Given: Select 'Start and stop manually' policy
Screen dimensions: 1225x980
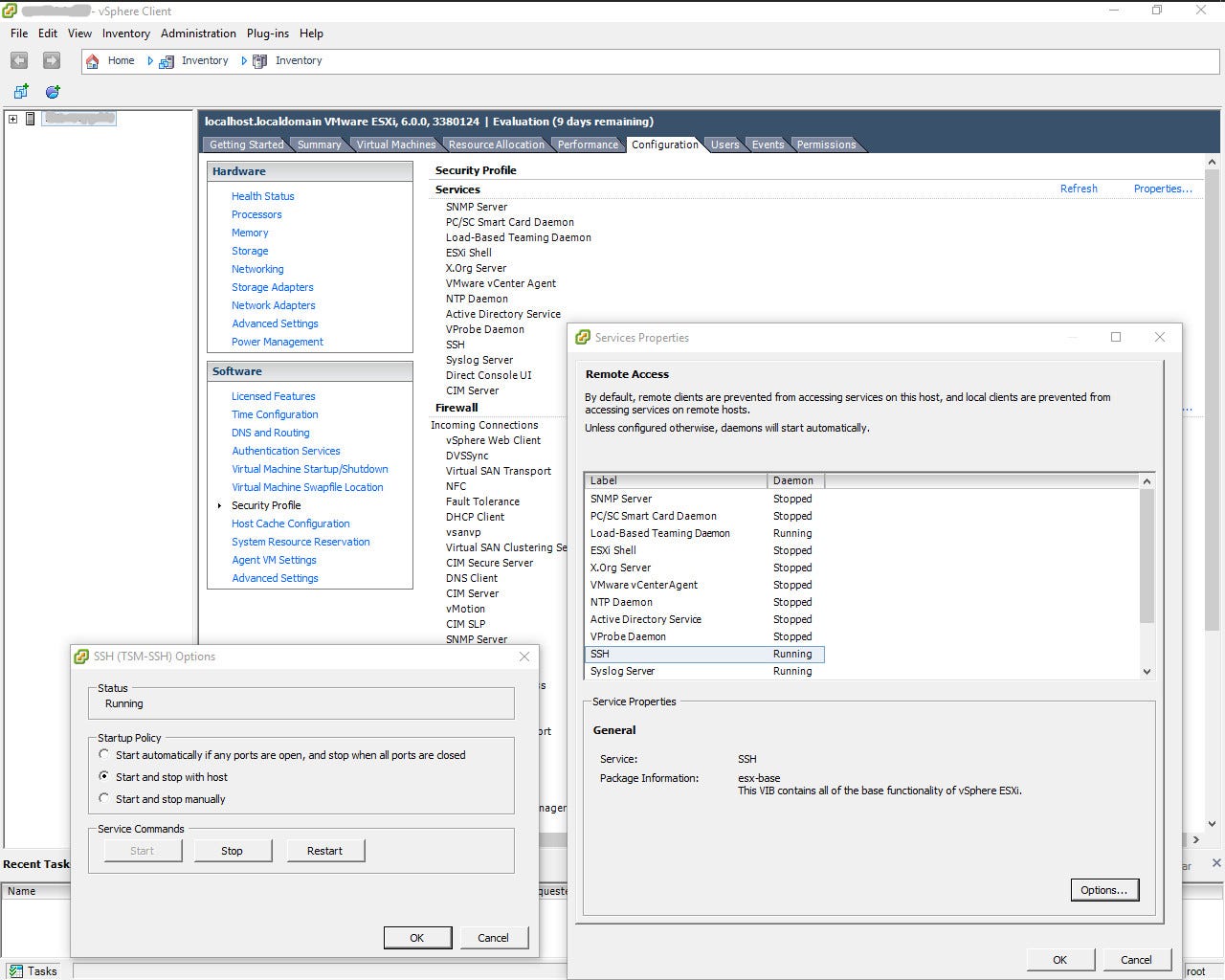Looking at the screenshot, I should coord(104,798).
